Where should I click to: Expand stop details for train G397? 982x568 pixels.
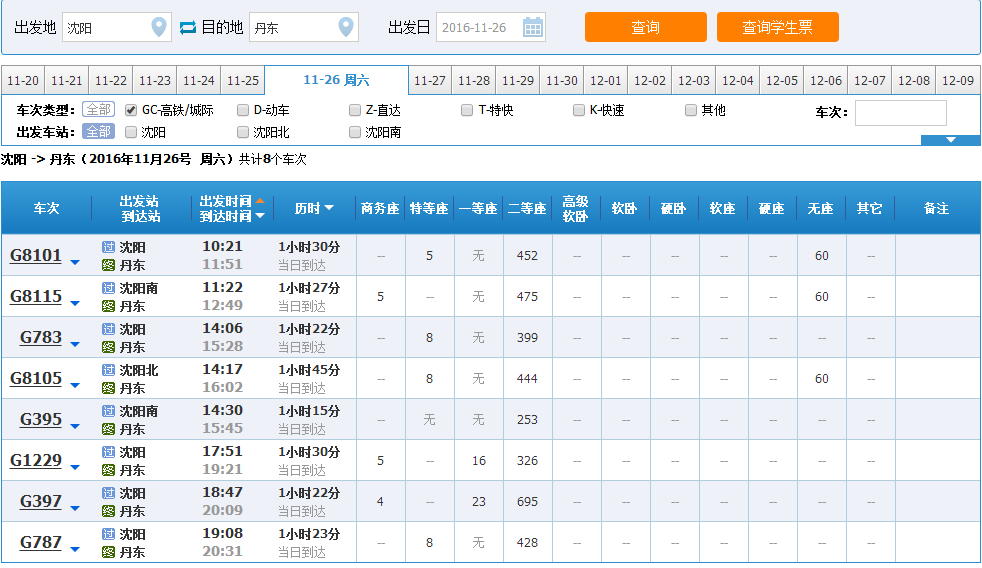coord(75,509)
